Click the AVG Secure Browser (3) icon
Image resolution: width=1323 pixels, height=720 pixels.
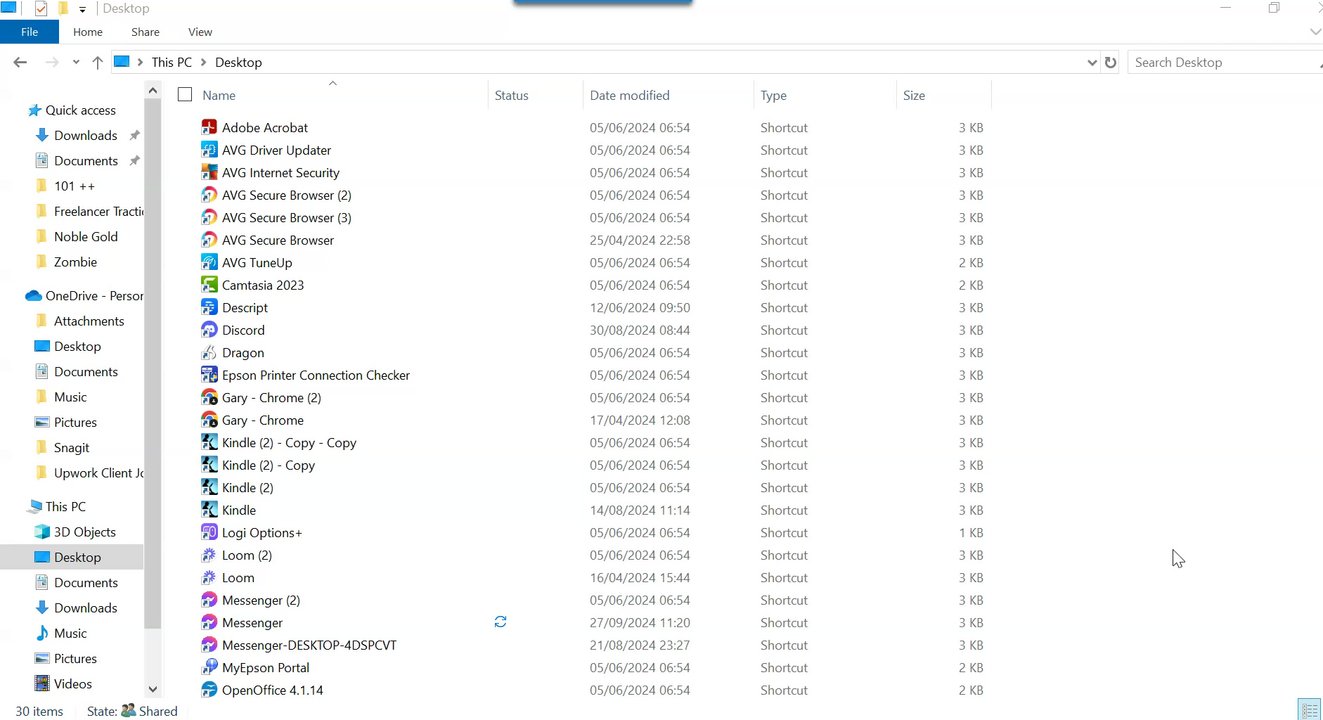click(209, 217)
